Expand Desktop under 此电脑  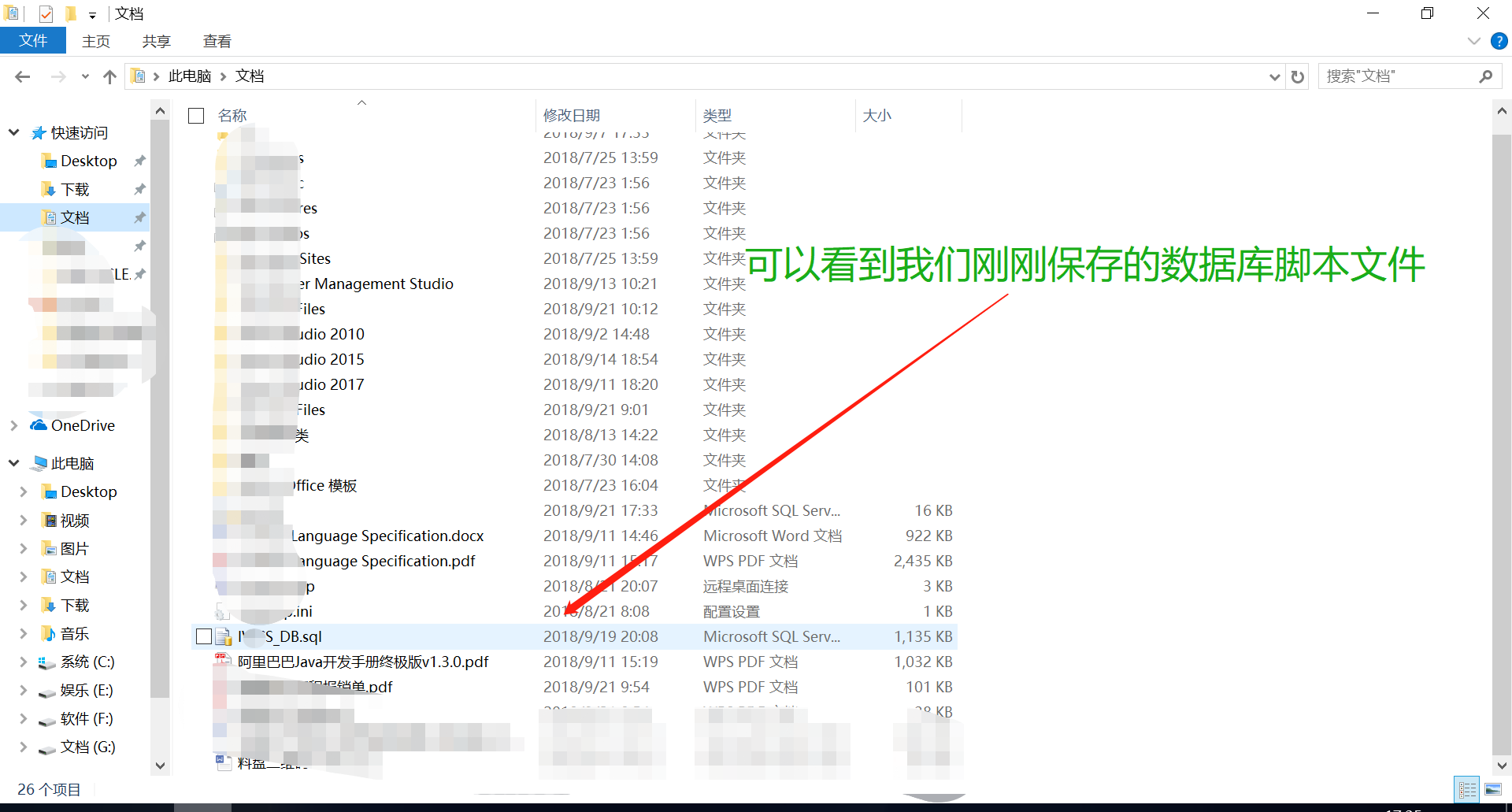(x=23, y=491)
